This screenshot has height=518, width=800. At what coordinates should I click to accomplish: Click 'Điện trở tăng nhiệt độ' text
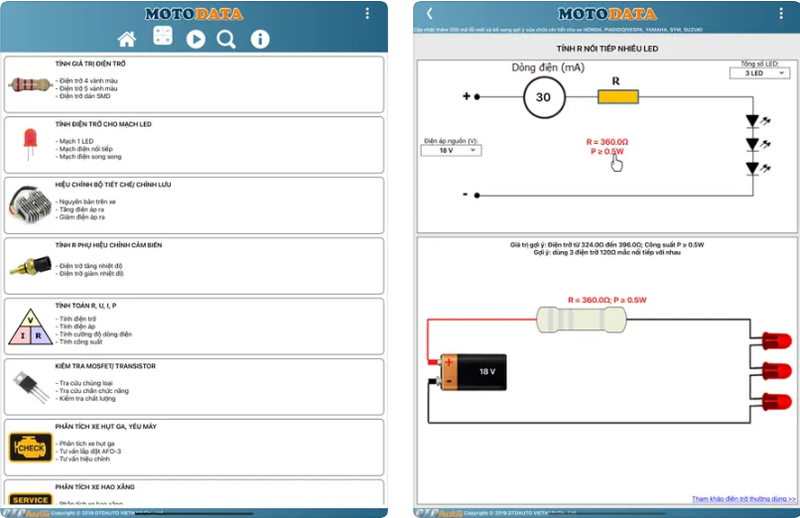click(91, 266)
